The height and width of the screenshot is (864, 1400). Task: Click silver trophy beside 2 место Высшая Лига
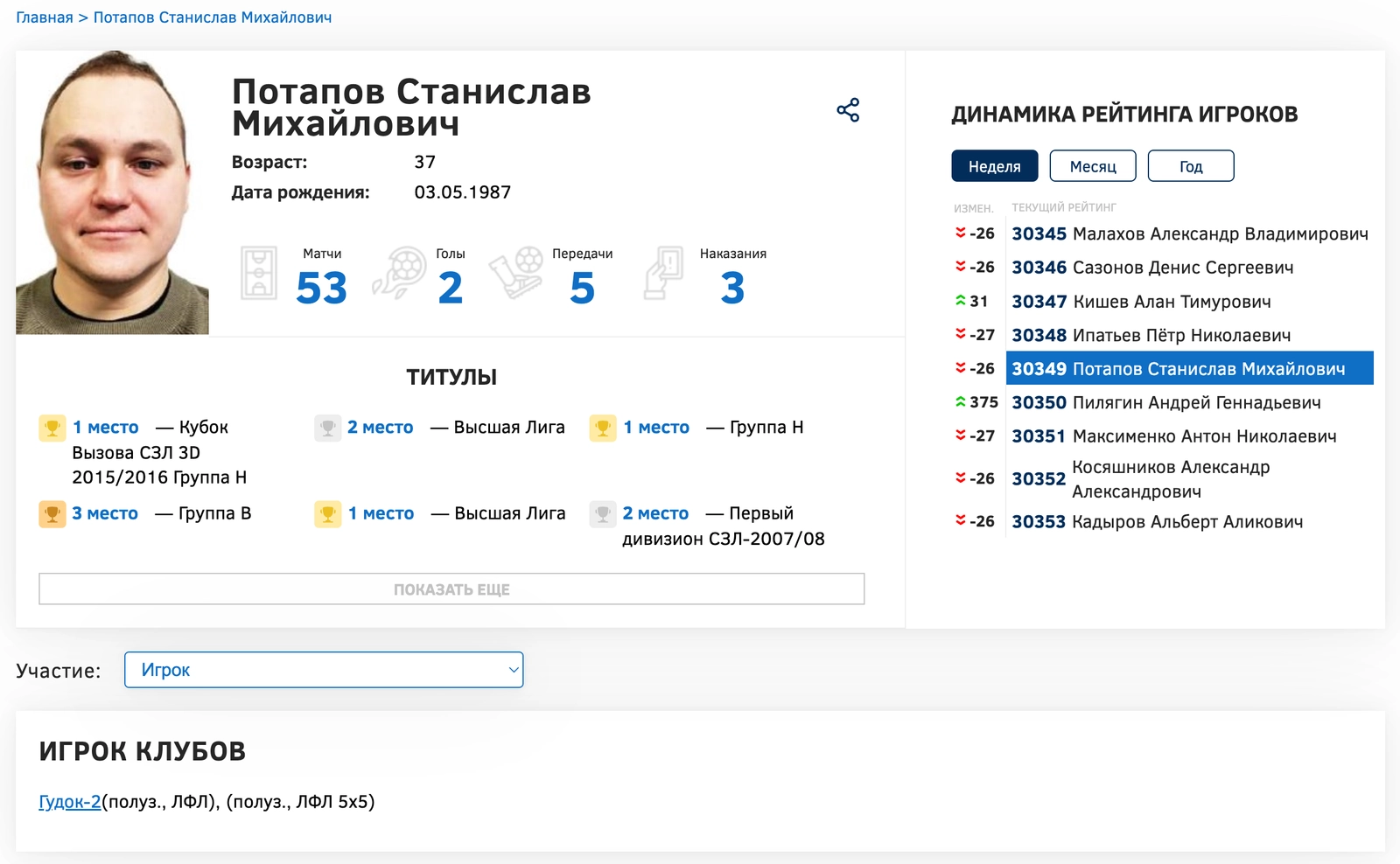click(x=327, y=428)
